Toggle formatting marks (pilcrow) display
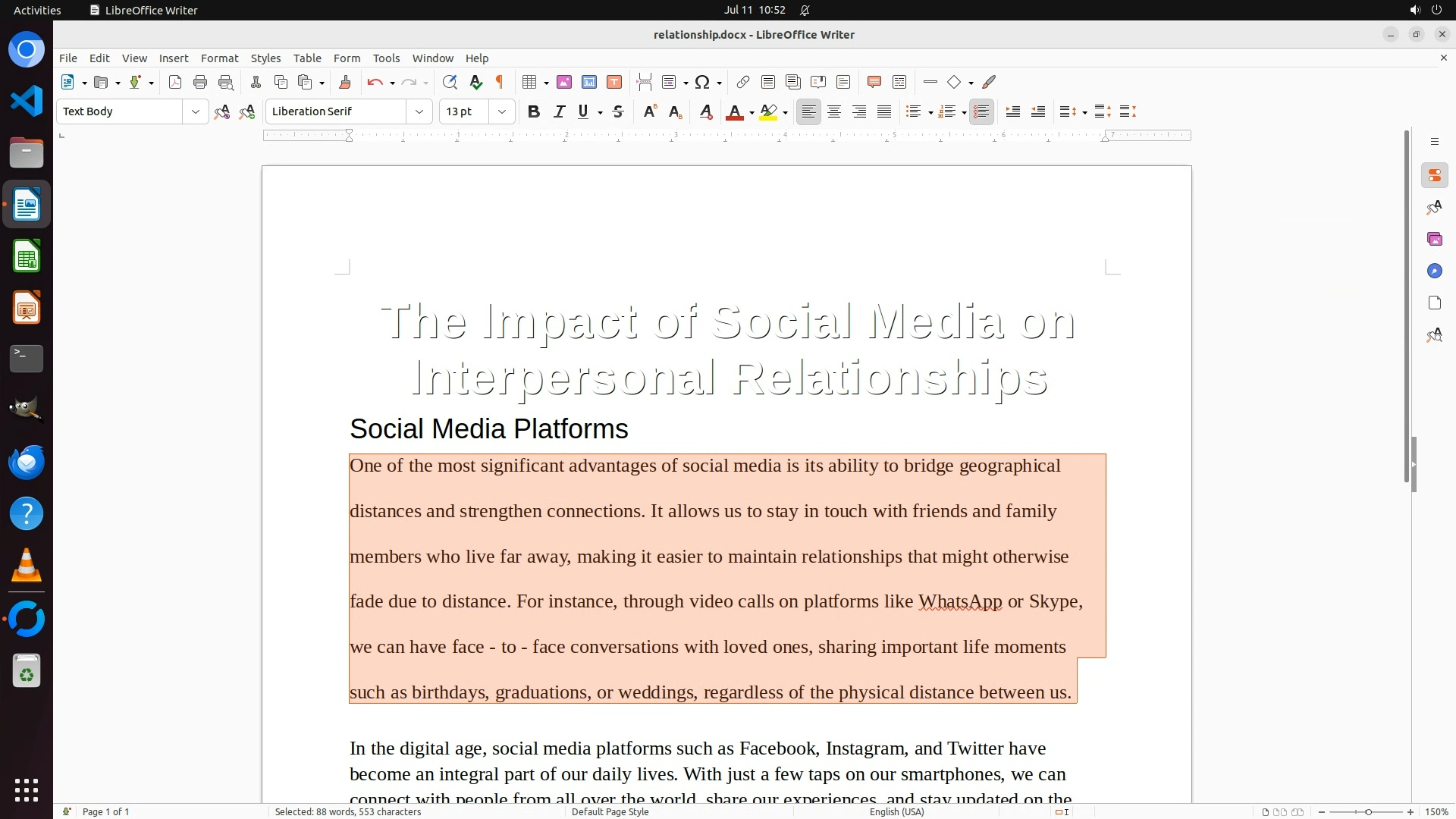Viewport: 1456px width, 819px height. pos(500,82)
